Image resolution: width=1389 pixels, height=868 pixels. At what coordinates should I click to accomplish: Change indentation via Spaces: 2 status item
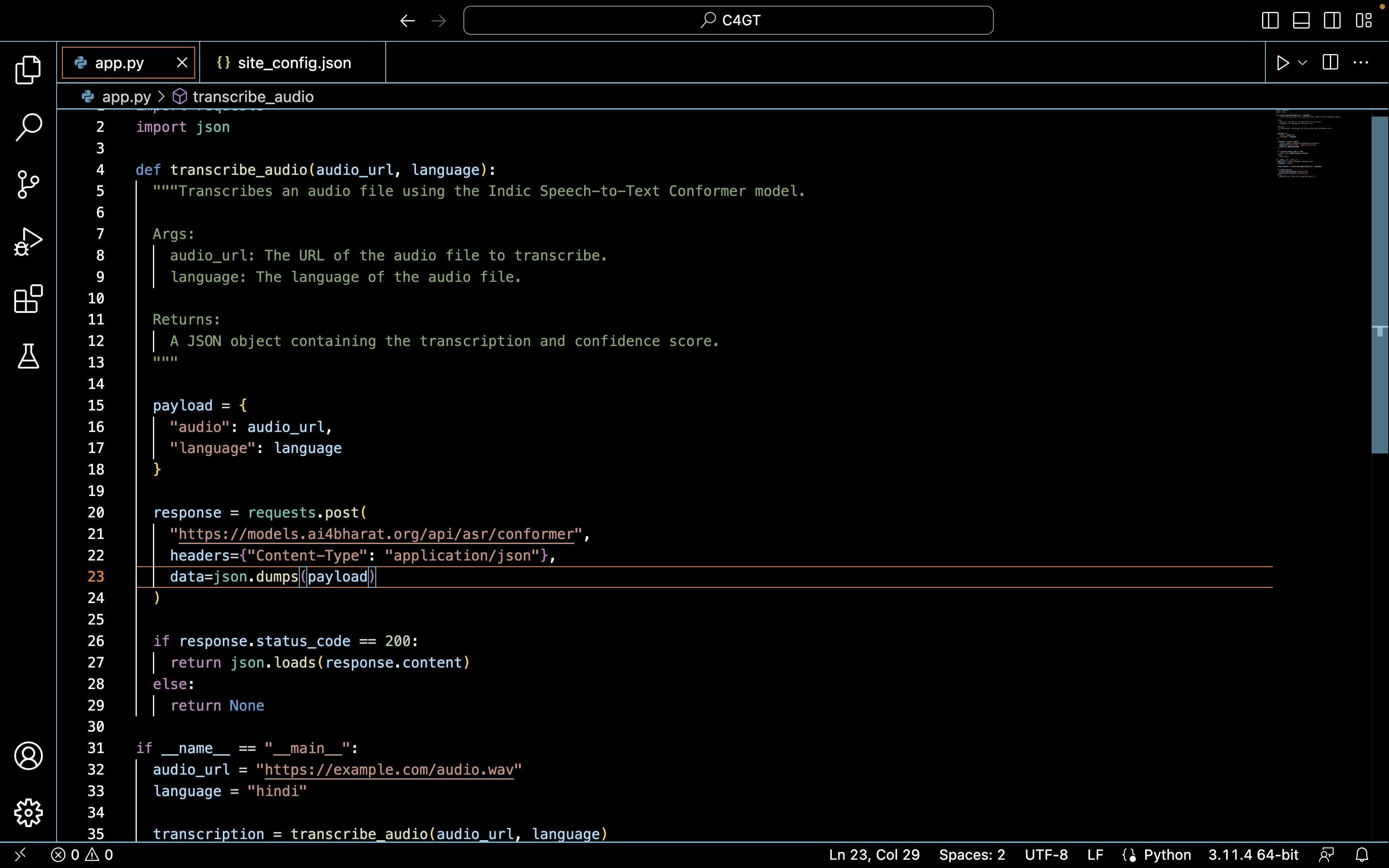point(972,854)
